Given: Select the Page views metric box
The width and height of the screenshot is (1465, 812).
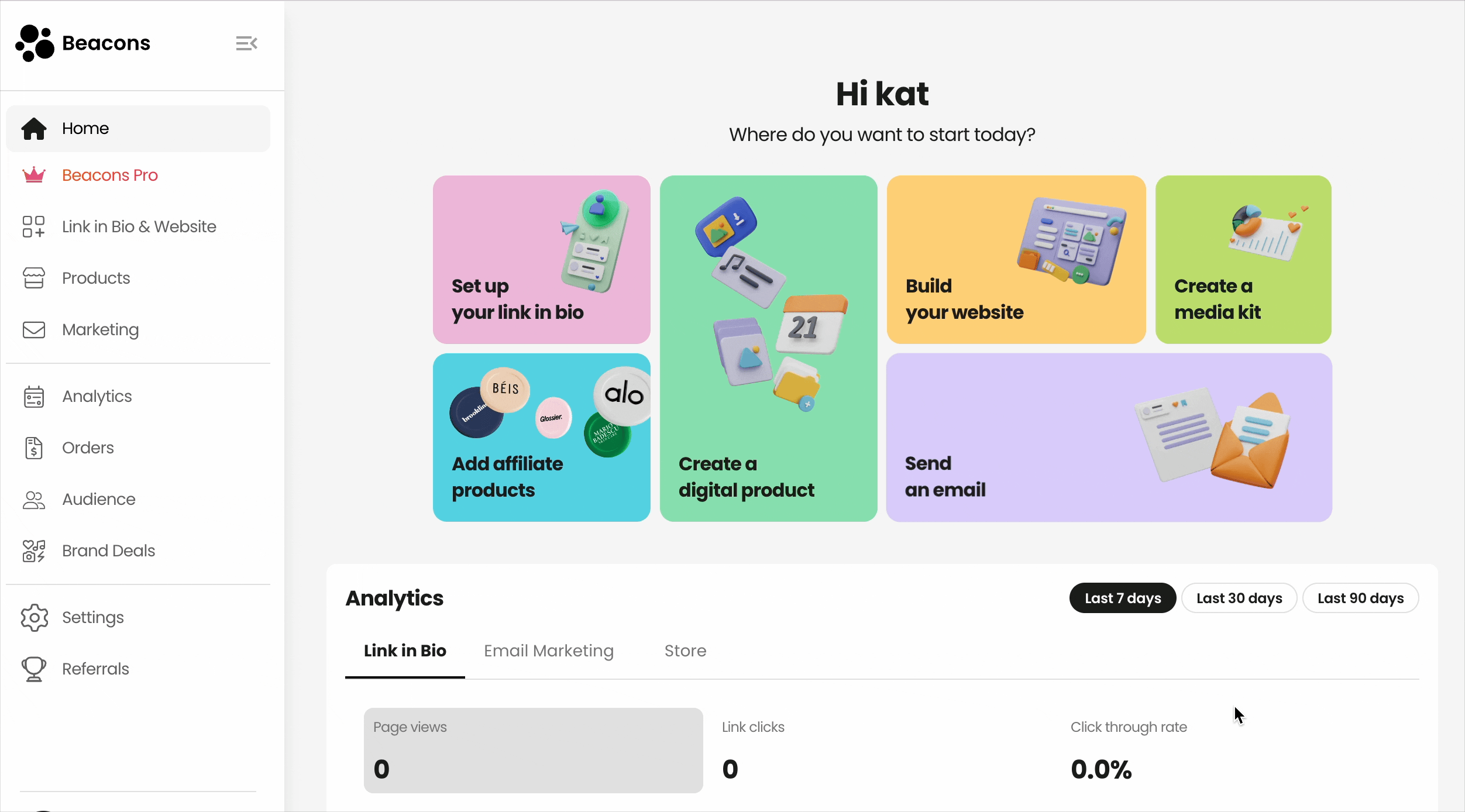Looking at the screenshot, I should pos(534,751).
